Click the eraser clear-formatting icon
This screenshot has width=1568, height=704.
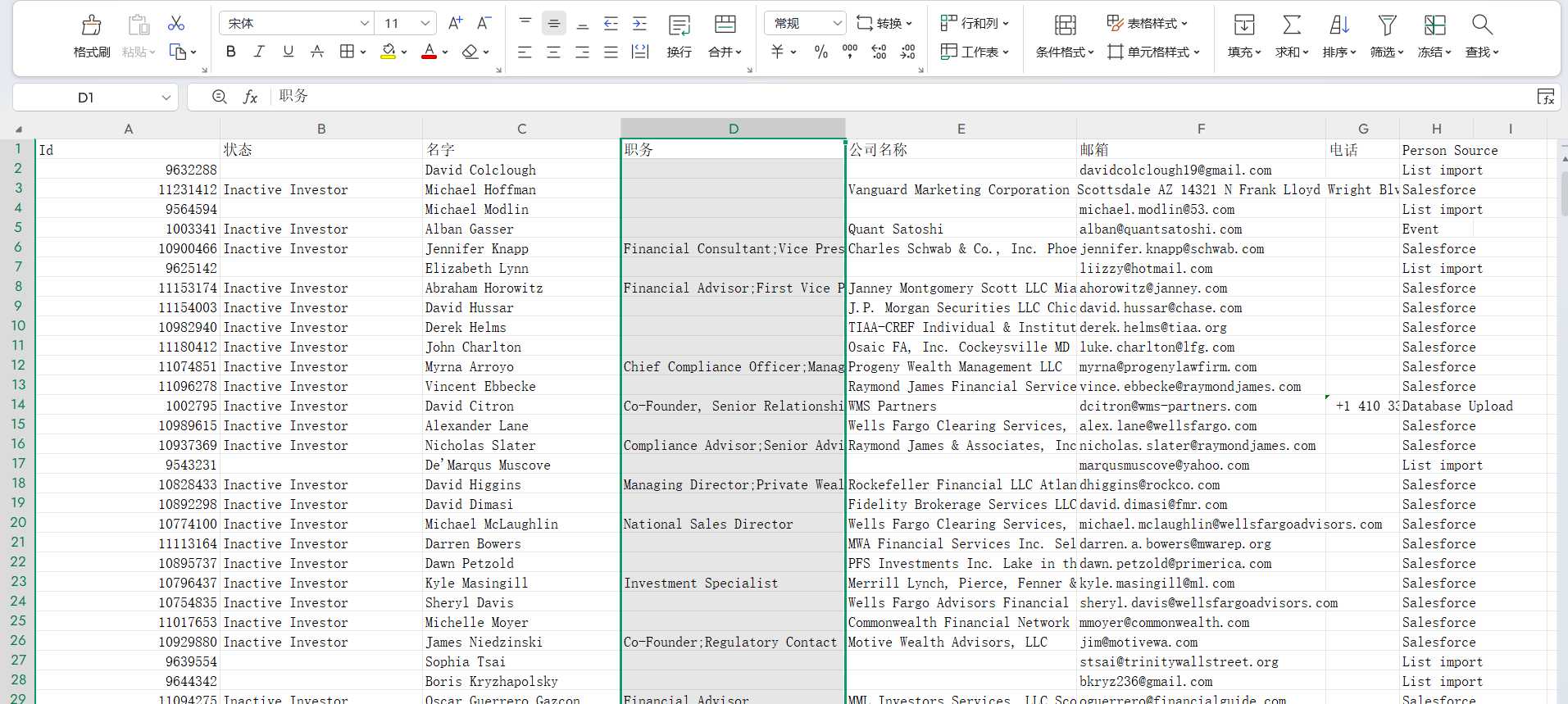pyautogui.click(x=470, y=52)
